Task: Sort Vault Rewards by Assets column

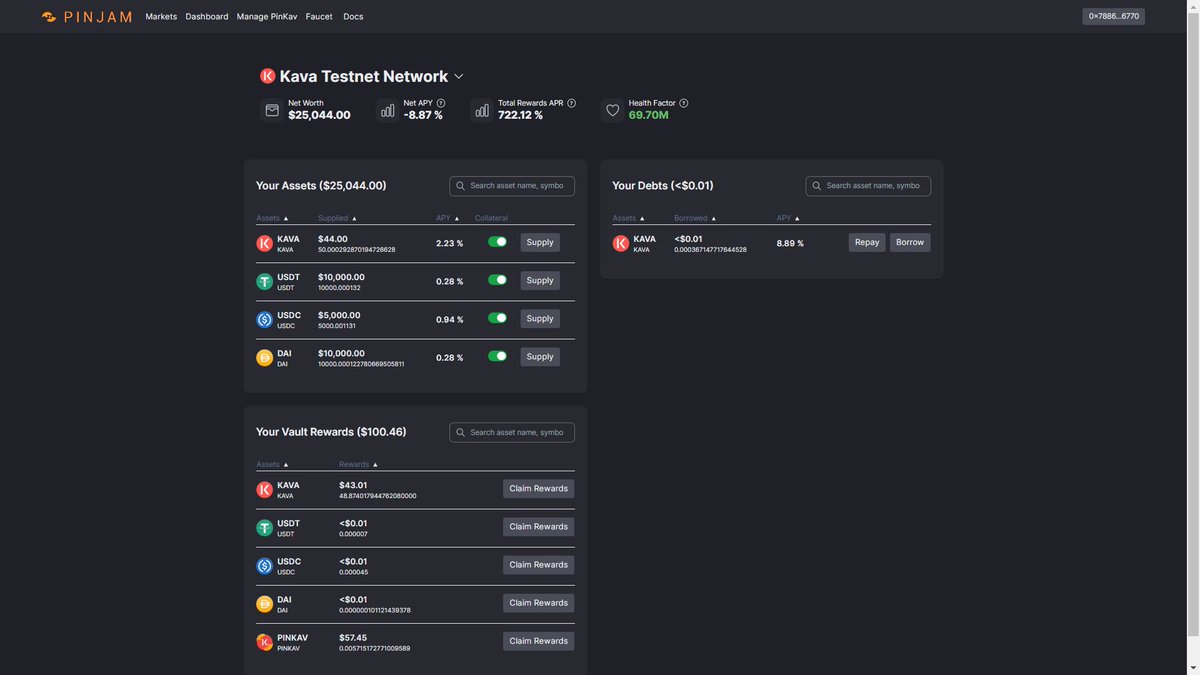Action: point(272,465)
